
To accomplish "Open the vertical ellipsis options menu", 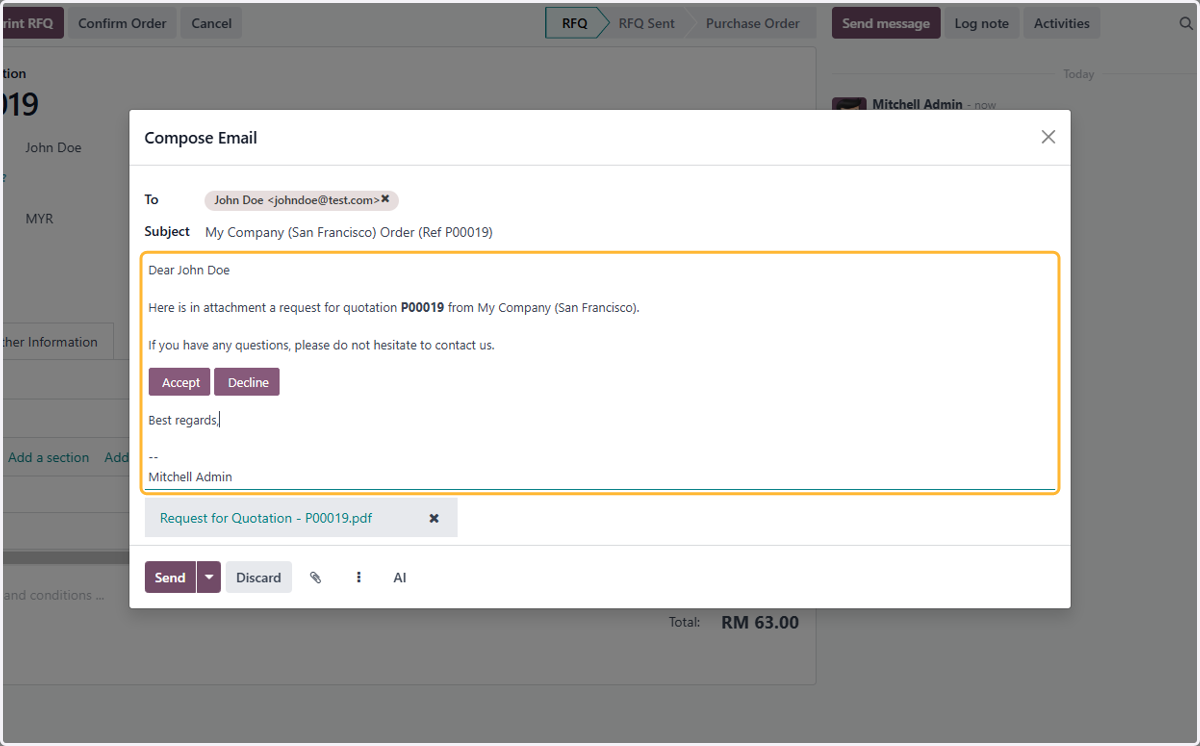I will point(358,577).
